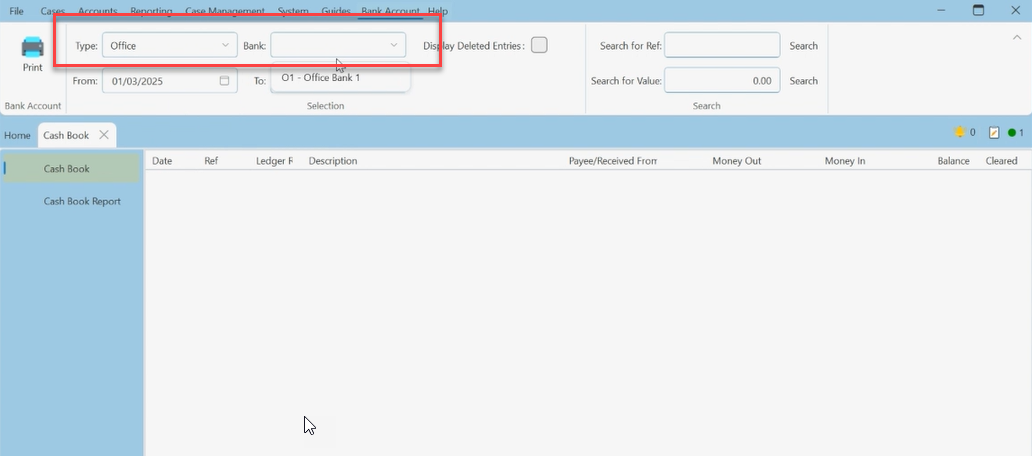Viewport: 1032px width, 456px height.
Task: Expand the Bank dropdown list
Action: [338, 45]
